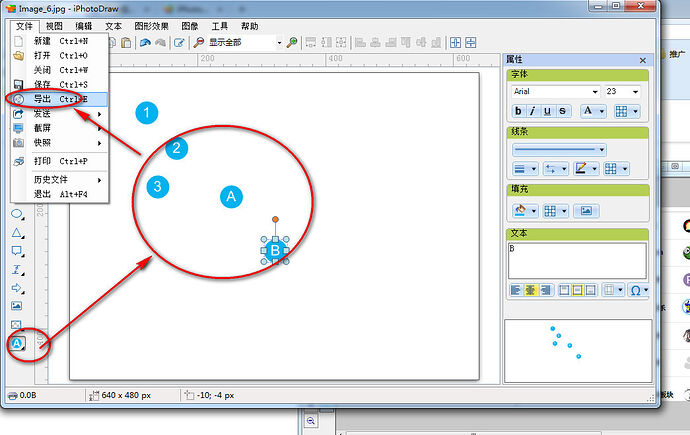Select the circled letter A numbering tool
This screenshot has width=690, height=435.
(x=17, y=343)
